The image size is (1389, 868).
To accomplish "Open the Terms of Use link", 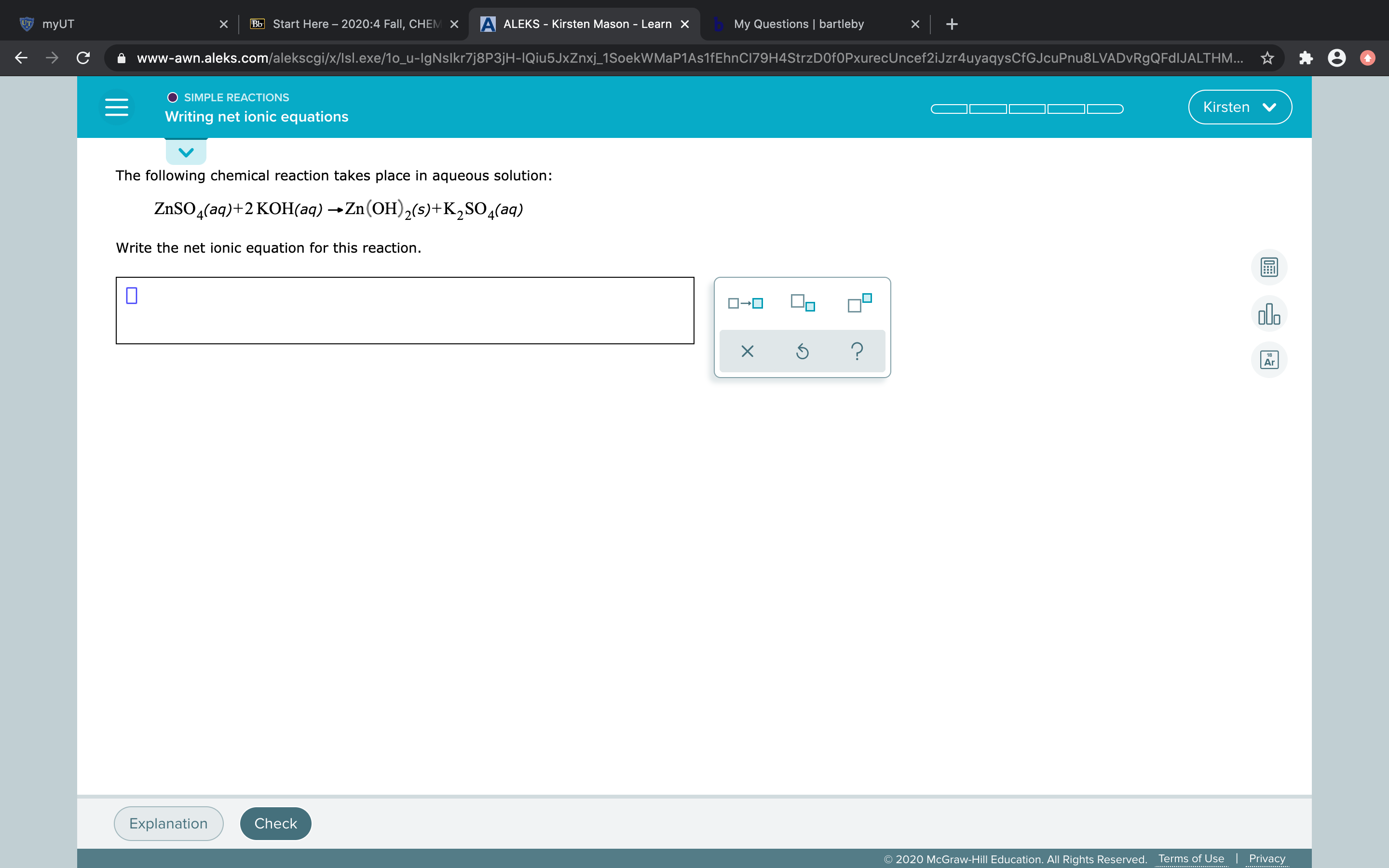I will pyautogui.click(x=1191, y=858).
